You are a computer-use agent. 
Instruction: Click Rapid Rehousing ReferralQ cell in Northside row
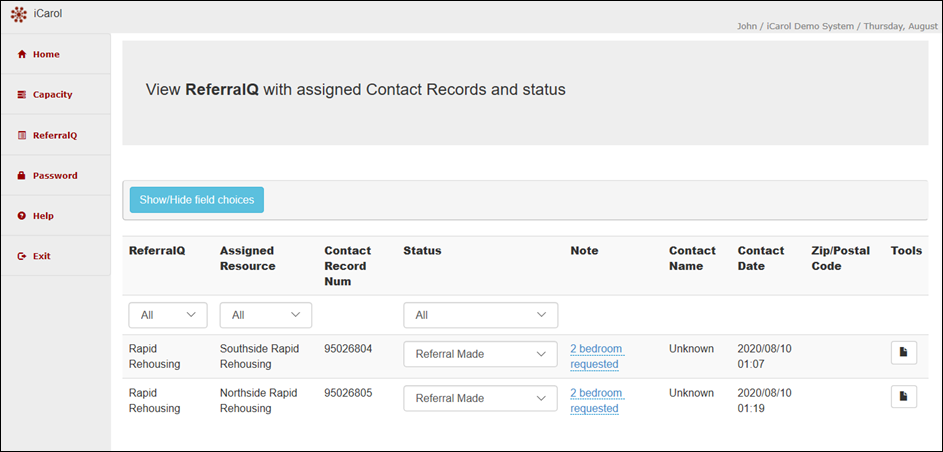click(x=155, y=401)
